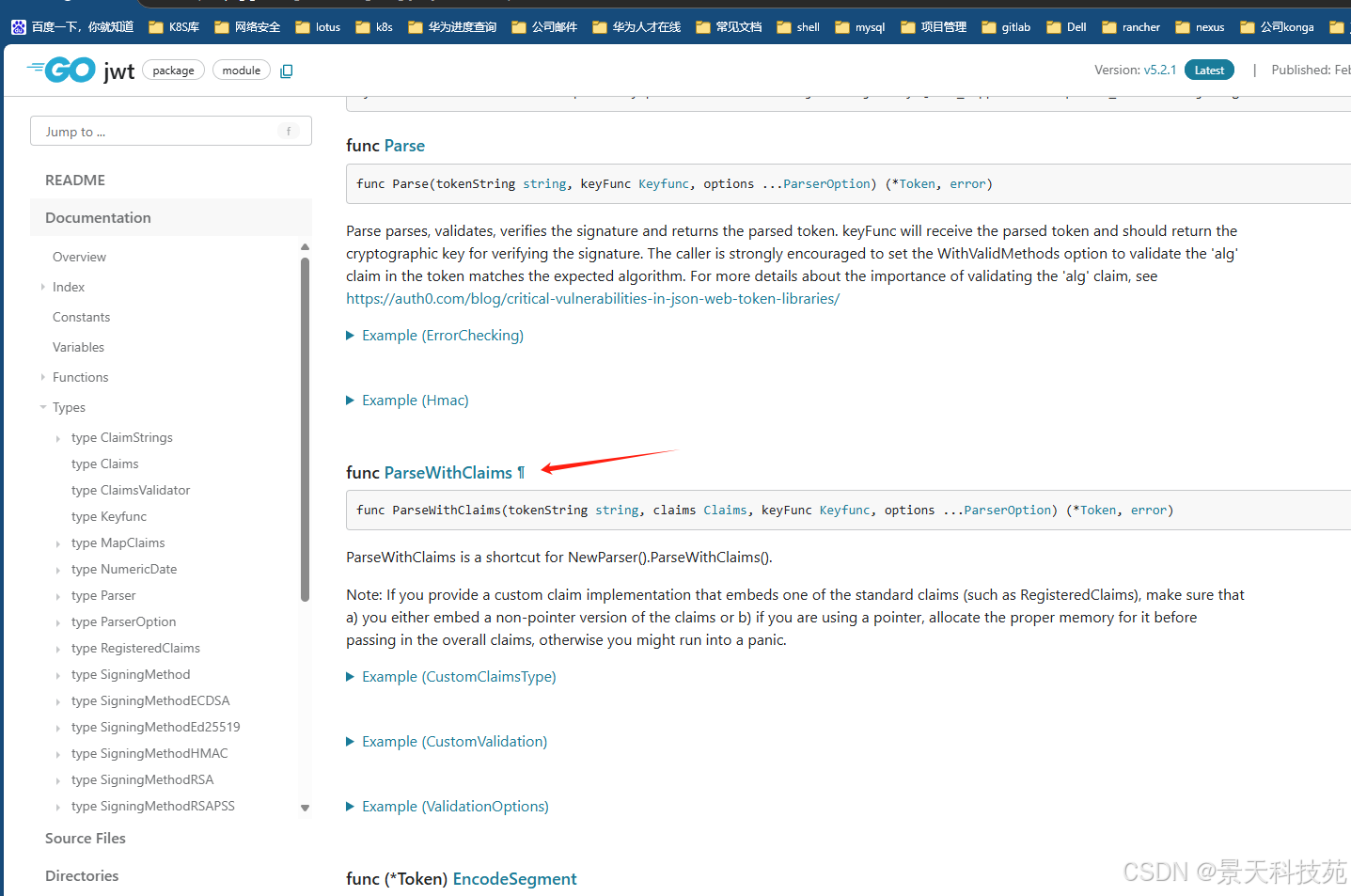Select type ClaimsValidator in sidebar
This screenshot has width=1351, height=896.
tap(131, 491)
